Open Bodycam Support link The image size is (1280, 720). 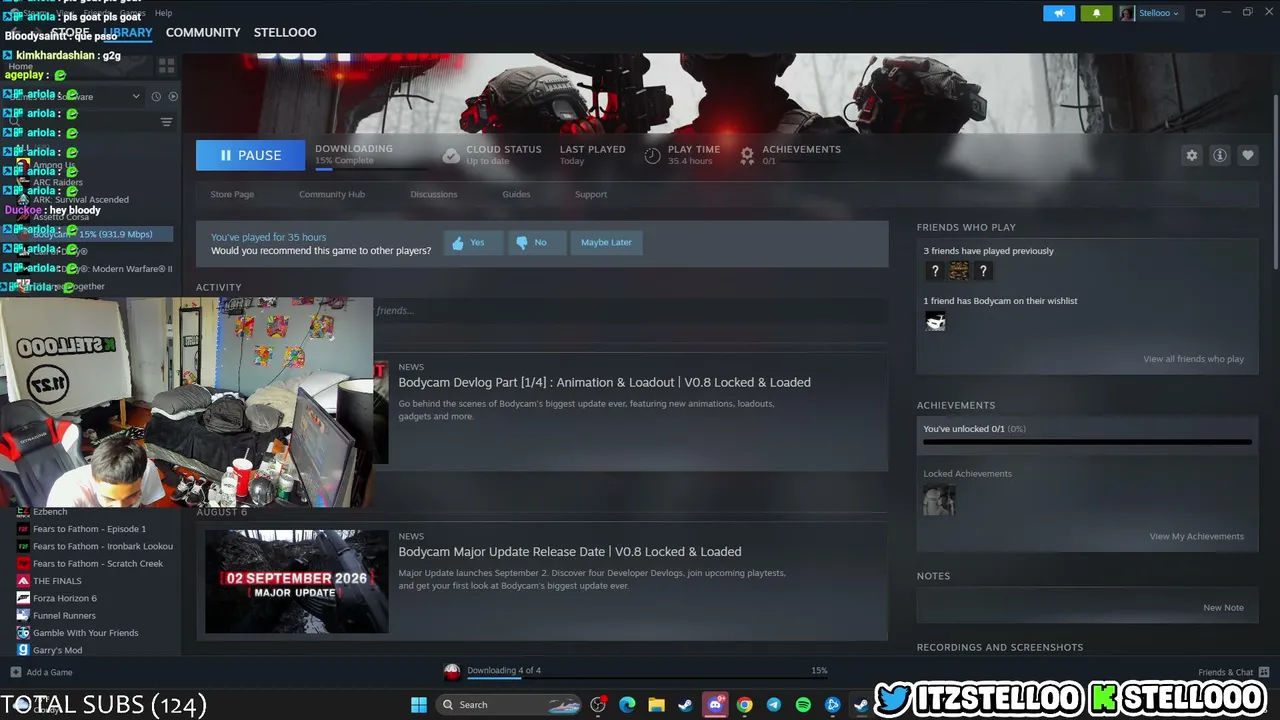point(591,194)
